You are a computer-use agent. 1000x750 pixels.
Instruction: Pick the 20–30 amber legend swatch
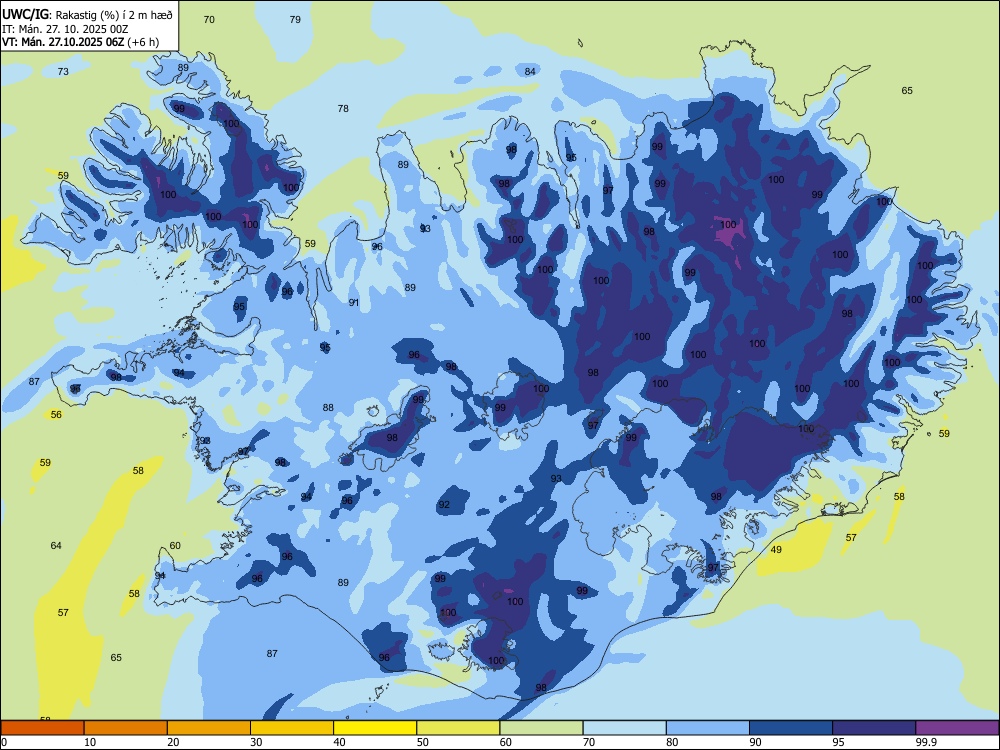209,728
